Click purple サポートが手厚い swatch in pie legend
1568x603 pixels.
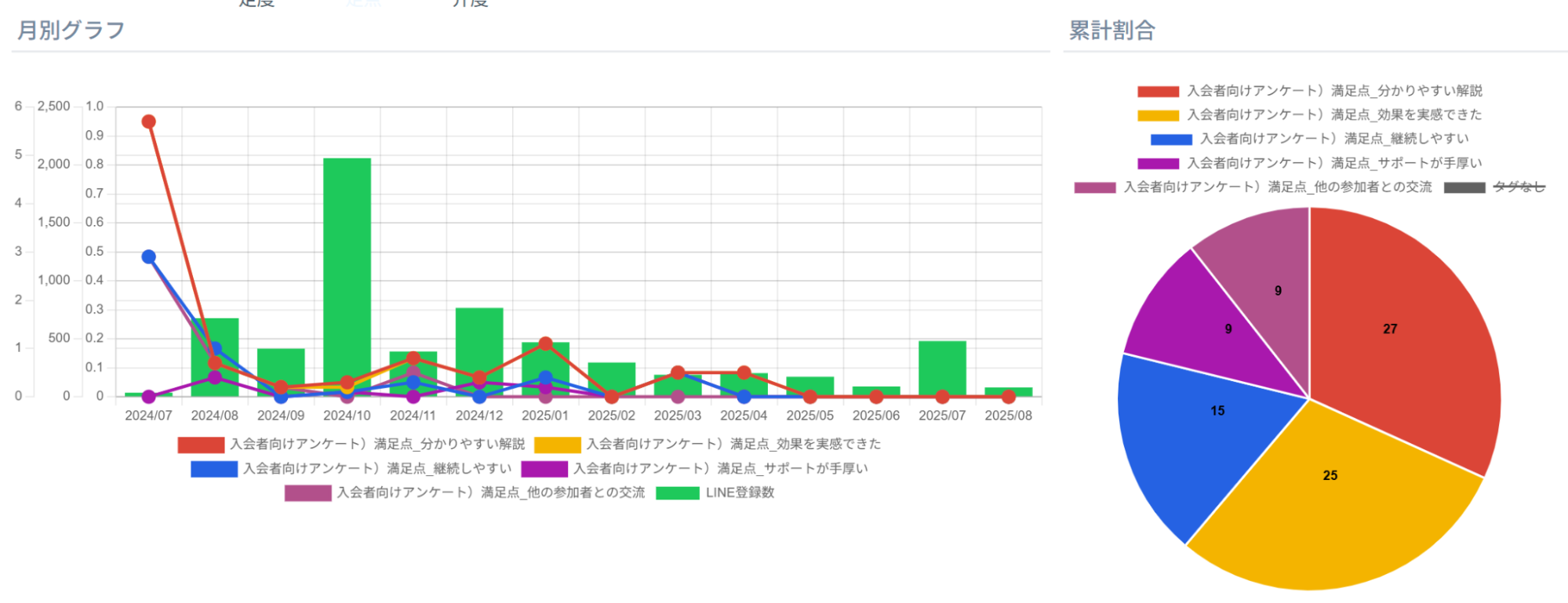pos(1158,164)
